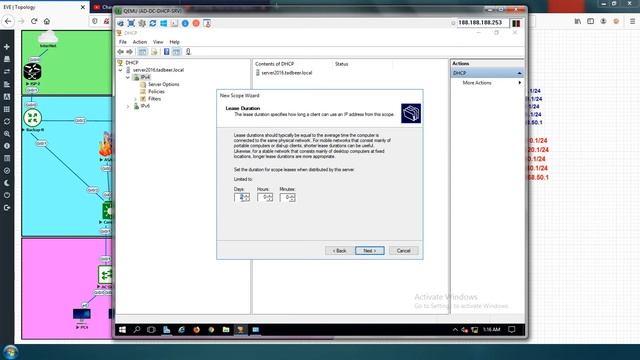
Task: Adjust the Hours spinner arrows
Action: pyautogui.click(x=270, y=198)
